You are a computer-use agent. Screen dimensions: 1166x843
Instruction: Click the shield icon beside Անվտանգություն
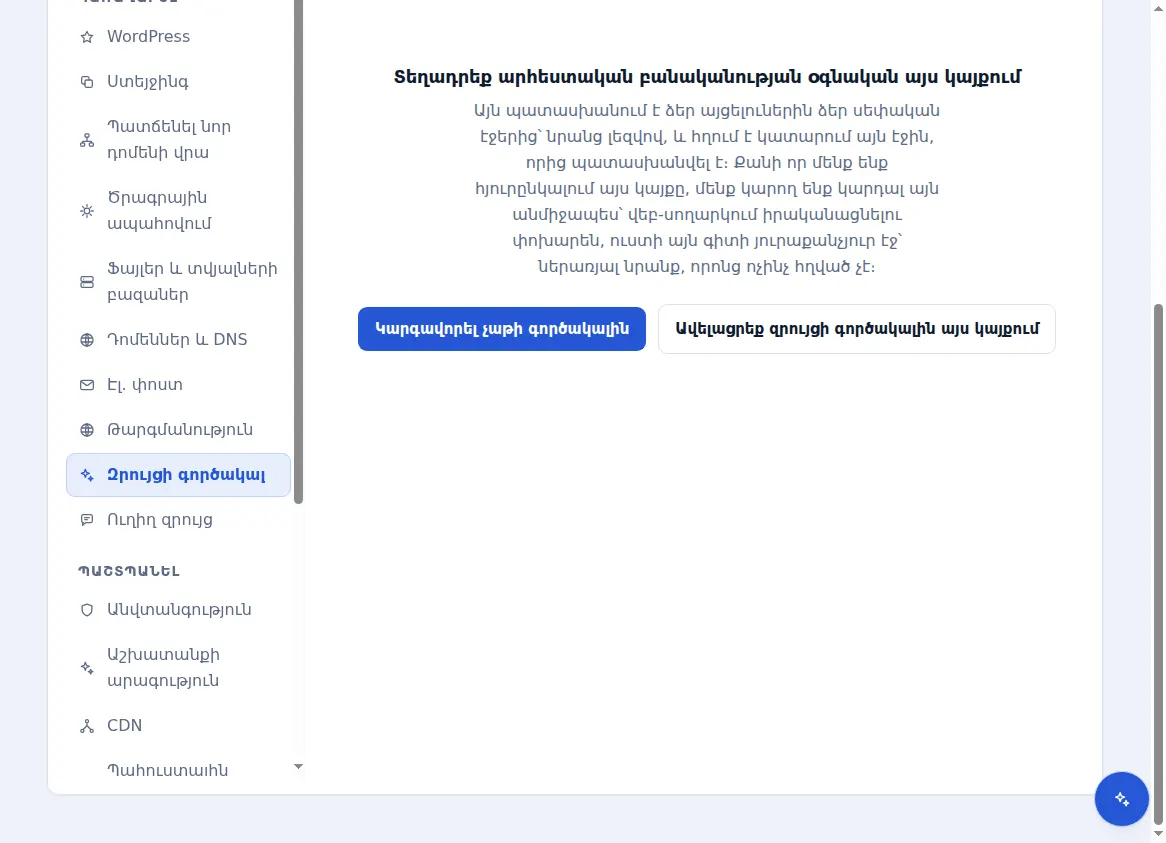[87, 610]
